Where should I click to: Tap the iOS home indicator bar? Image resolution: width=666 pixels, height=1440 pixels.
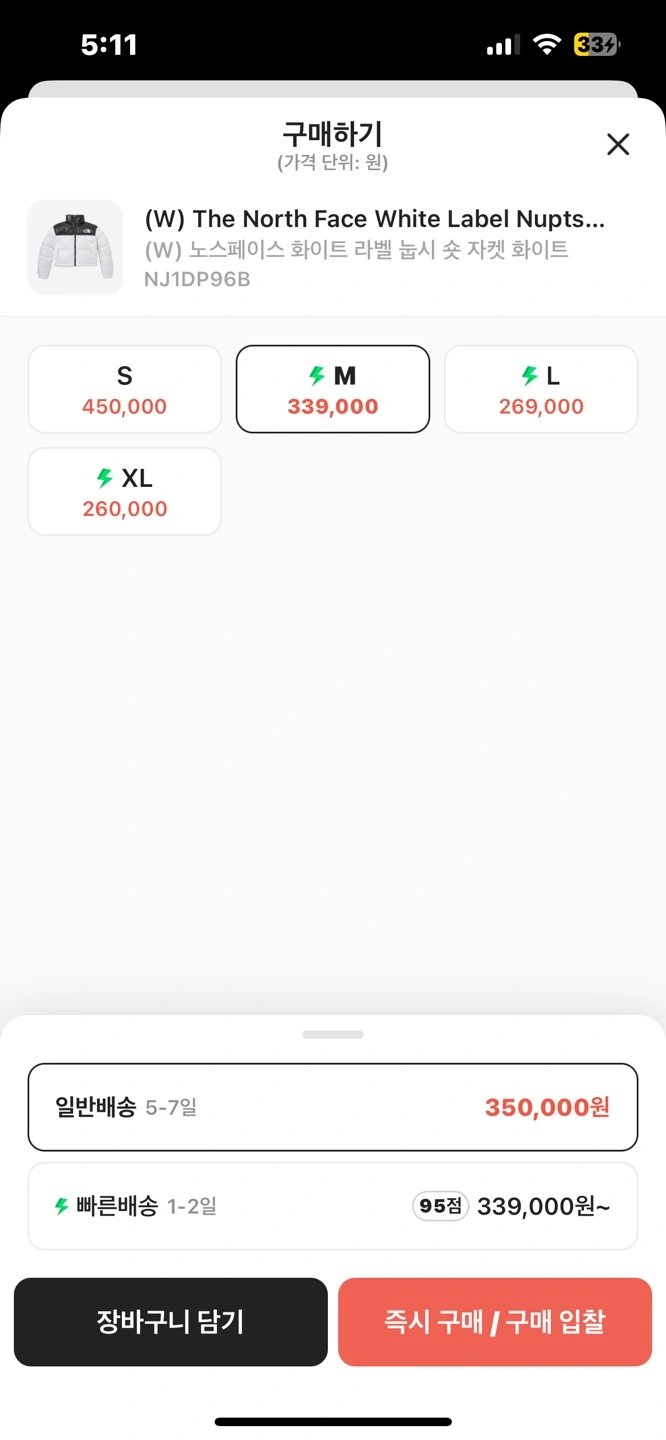[332, 1421]
